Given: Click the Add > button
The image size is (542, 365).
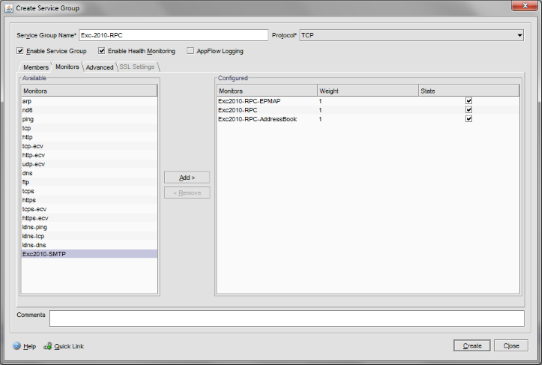Looking at the screenshot, I should [187, 177].
